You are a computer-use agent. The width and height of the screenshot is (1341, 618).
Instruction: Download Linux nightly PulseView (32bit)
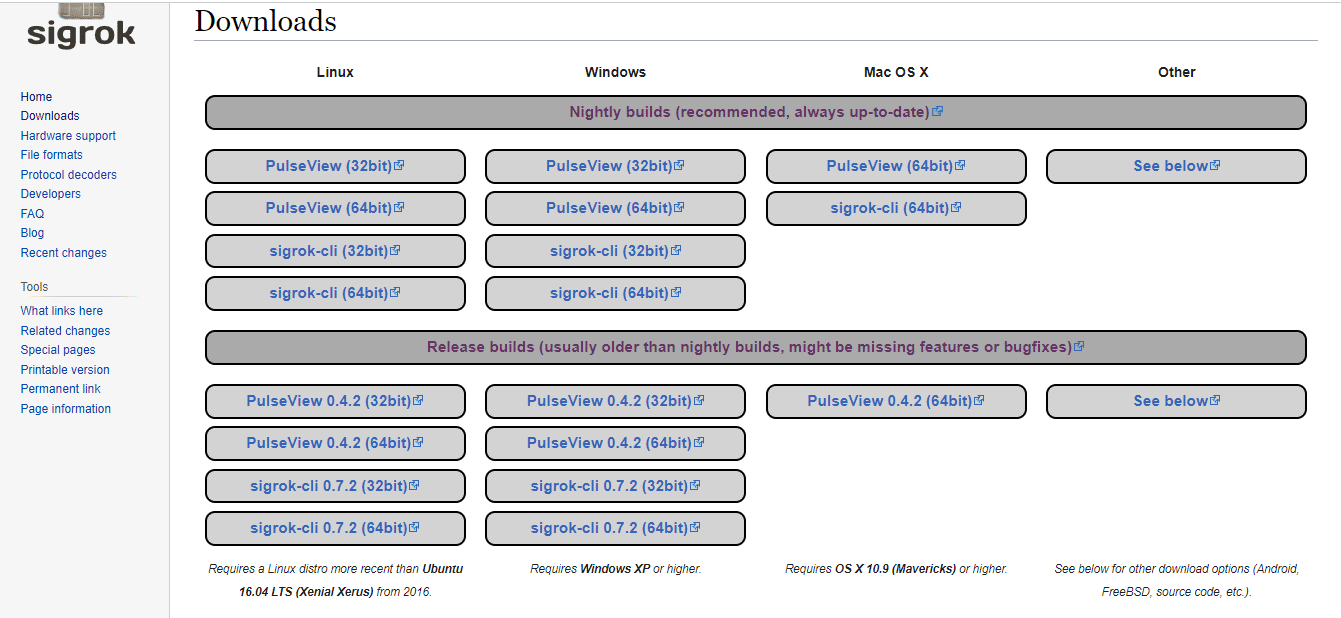pos(335,166)
